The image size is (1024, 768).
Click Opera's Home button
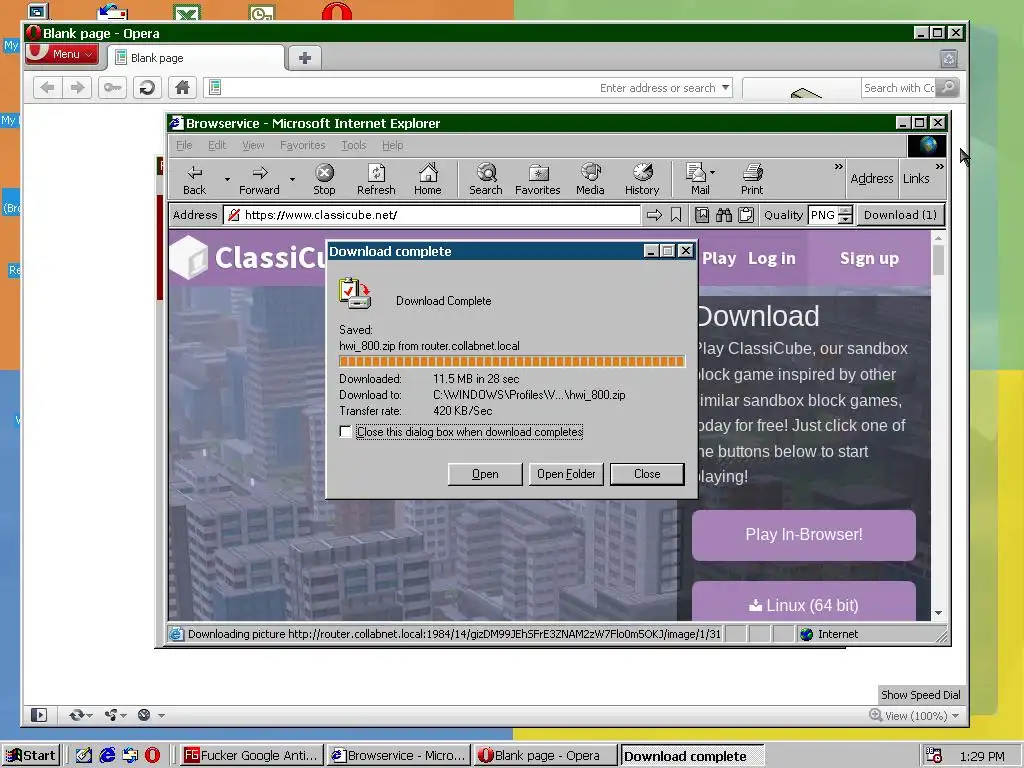[x=182, y=88]
